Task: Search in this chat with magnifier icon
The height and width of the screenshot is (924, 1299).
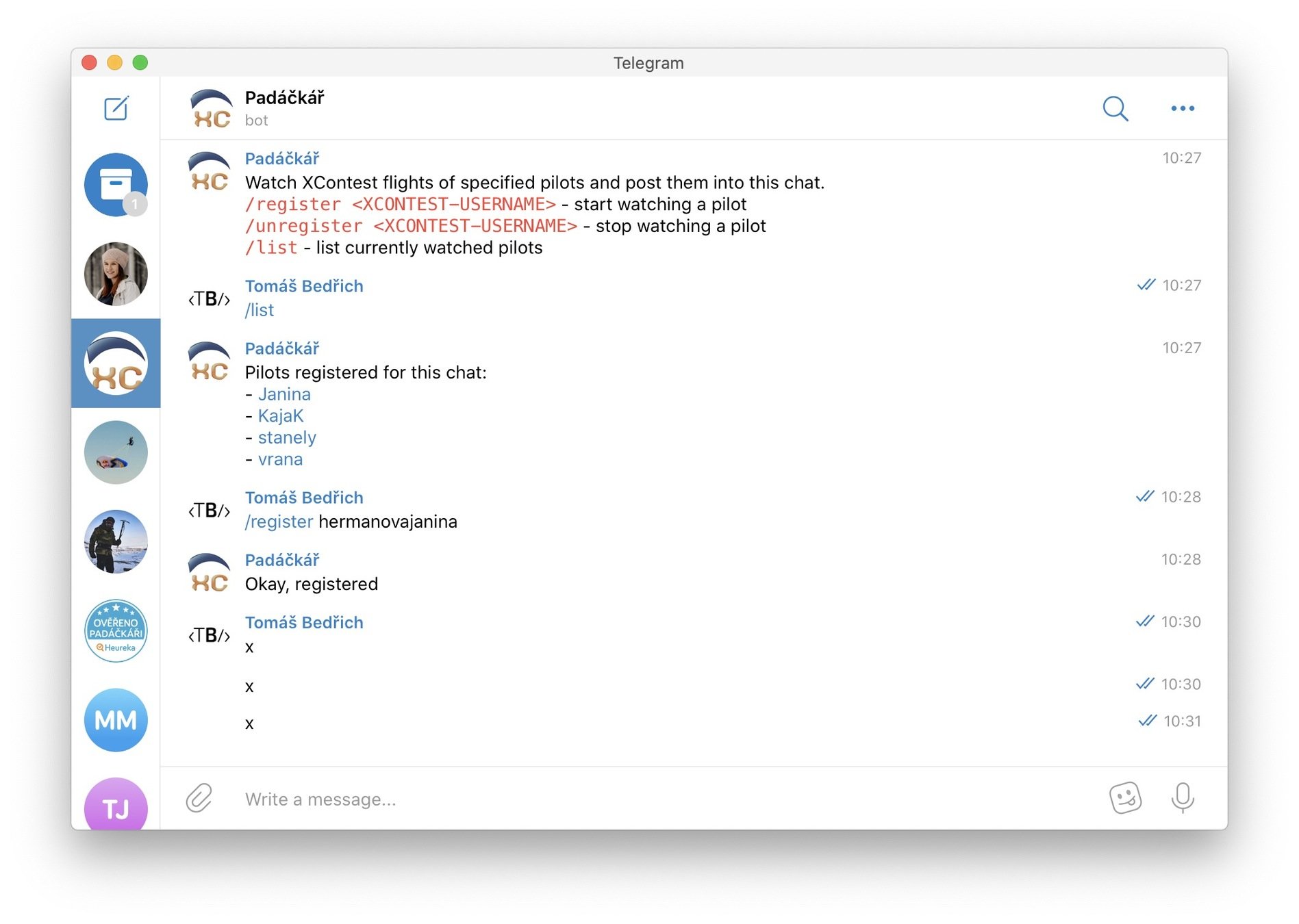Action: 1115,108
